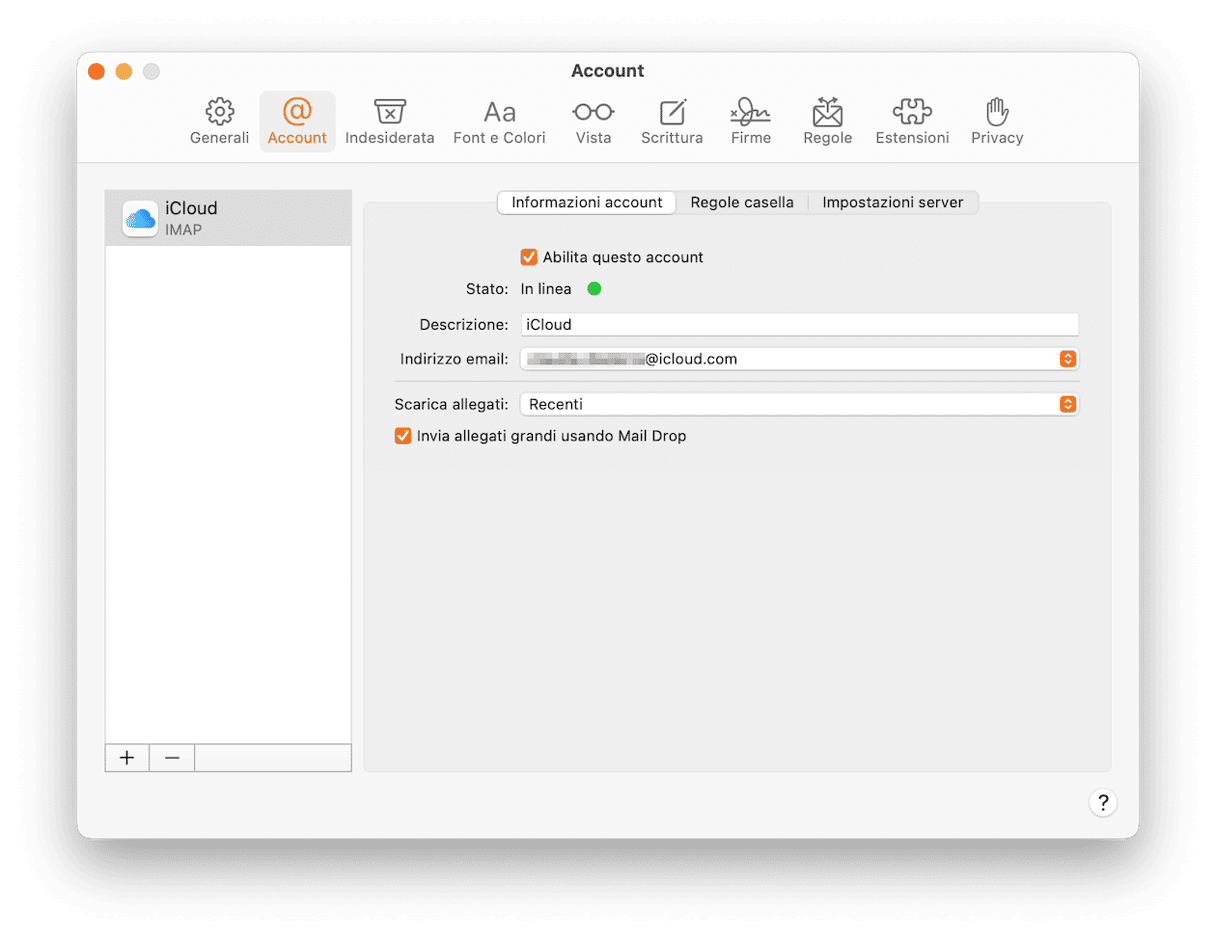Open the Firme signatures pane
This screenshot has height=940, width=1216.
pos(751,122)
